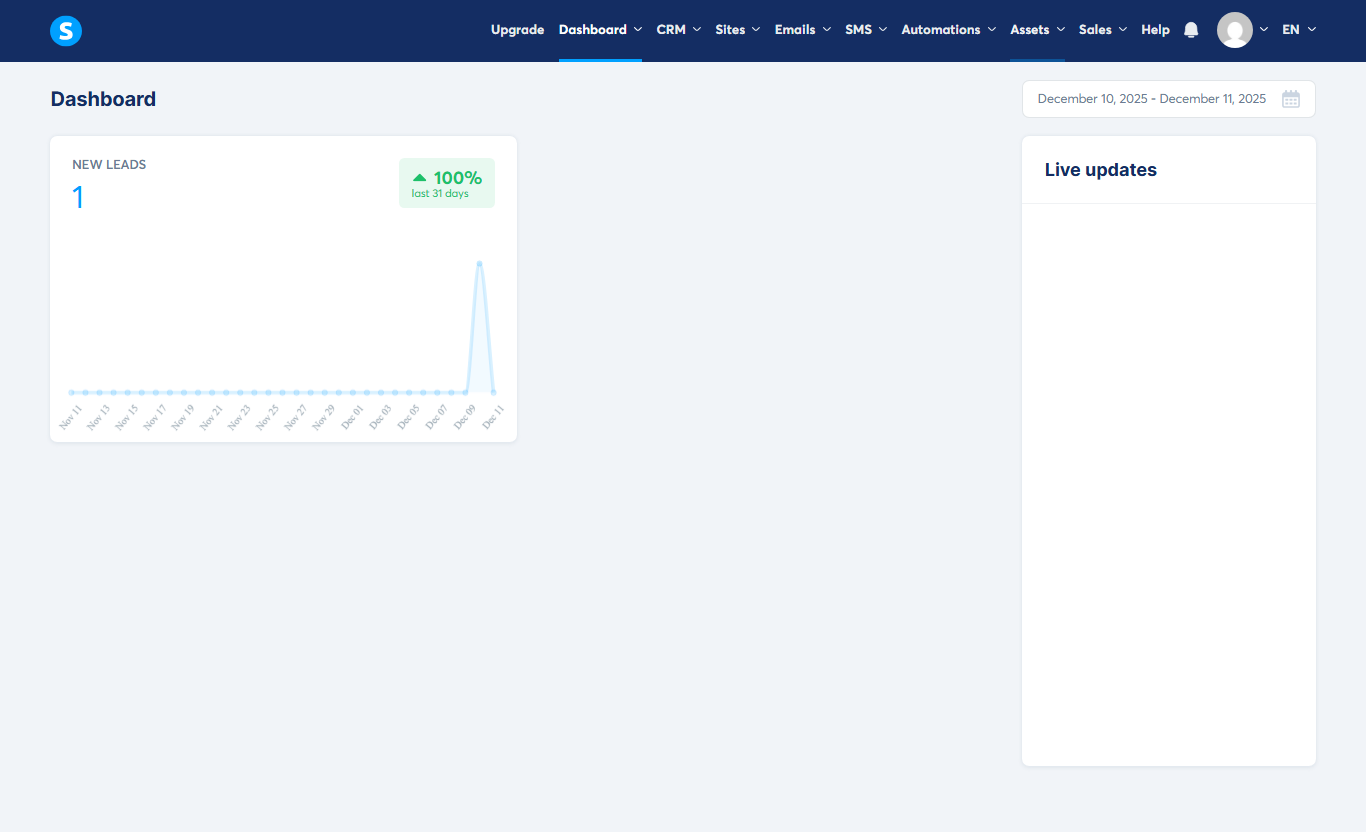This screenshot has height=832, width=1366.
Task: Open the Sites menu
Action: (x=737, y=30)
